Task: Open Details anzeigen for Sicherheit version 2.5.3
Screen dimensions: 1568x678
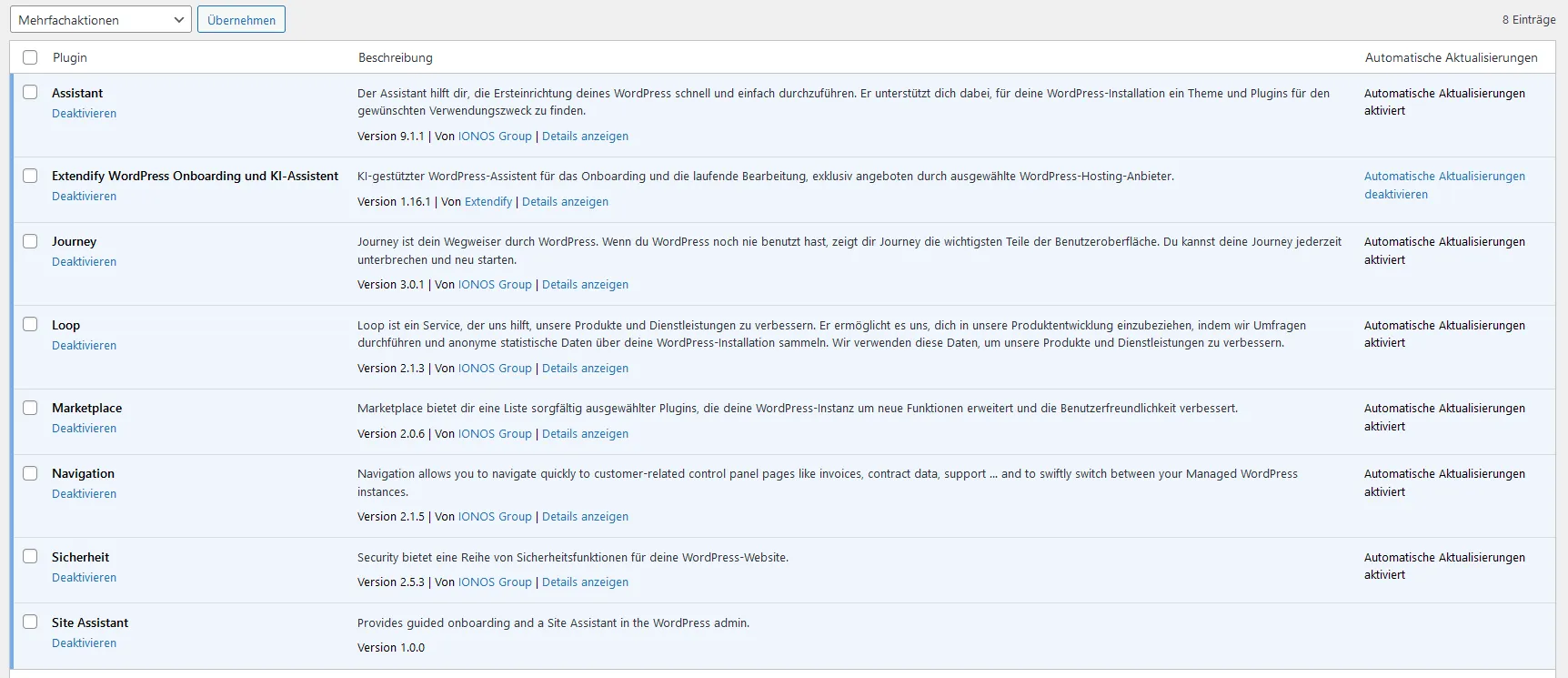Action: tap(585, 582)
